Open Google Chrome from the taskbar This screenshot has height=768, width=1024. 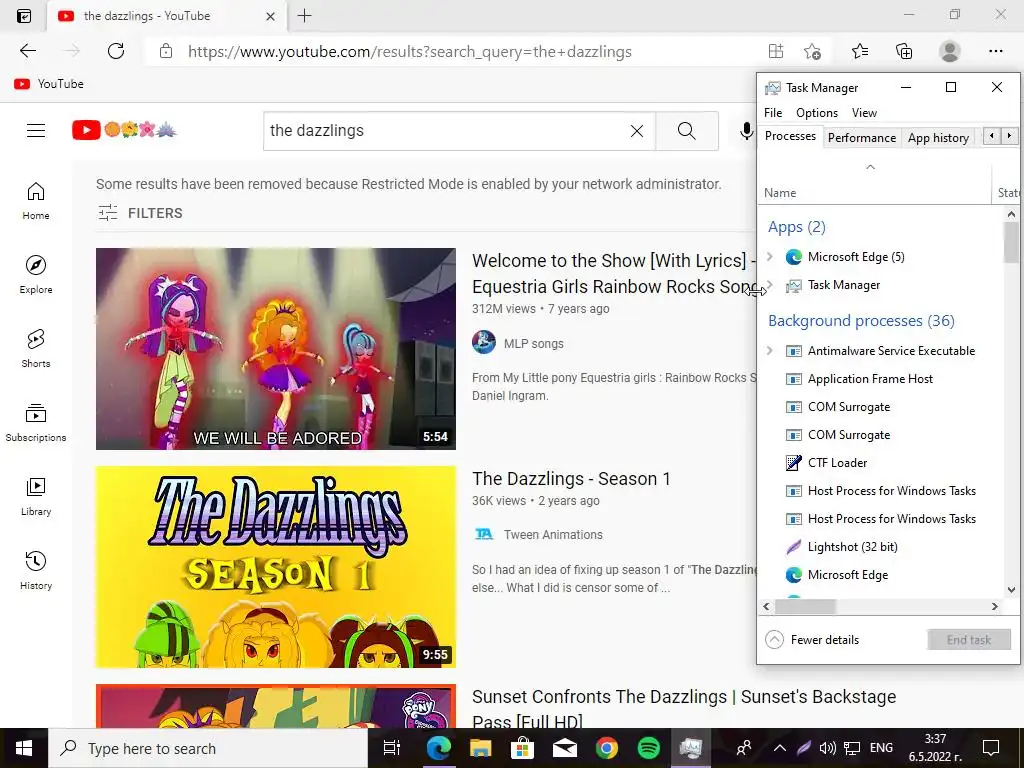point(607,748)
